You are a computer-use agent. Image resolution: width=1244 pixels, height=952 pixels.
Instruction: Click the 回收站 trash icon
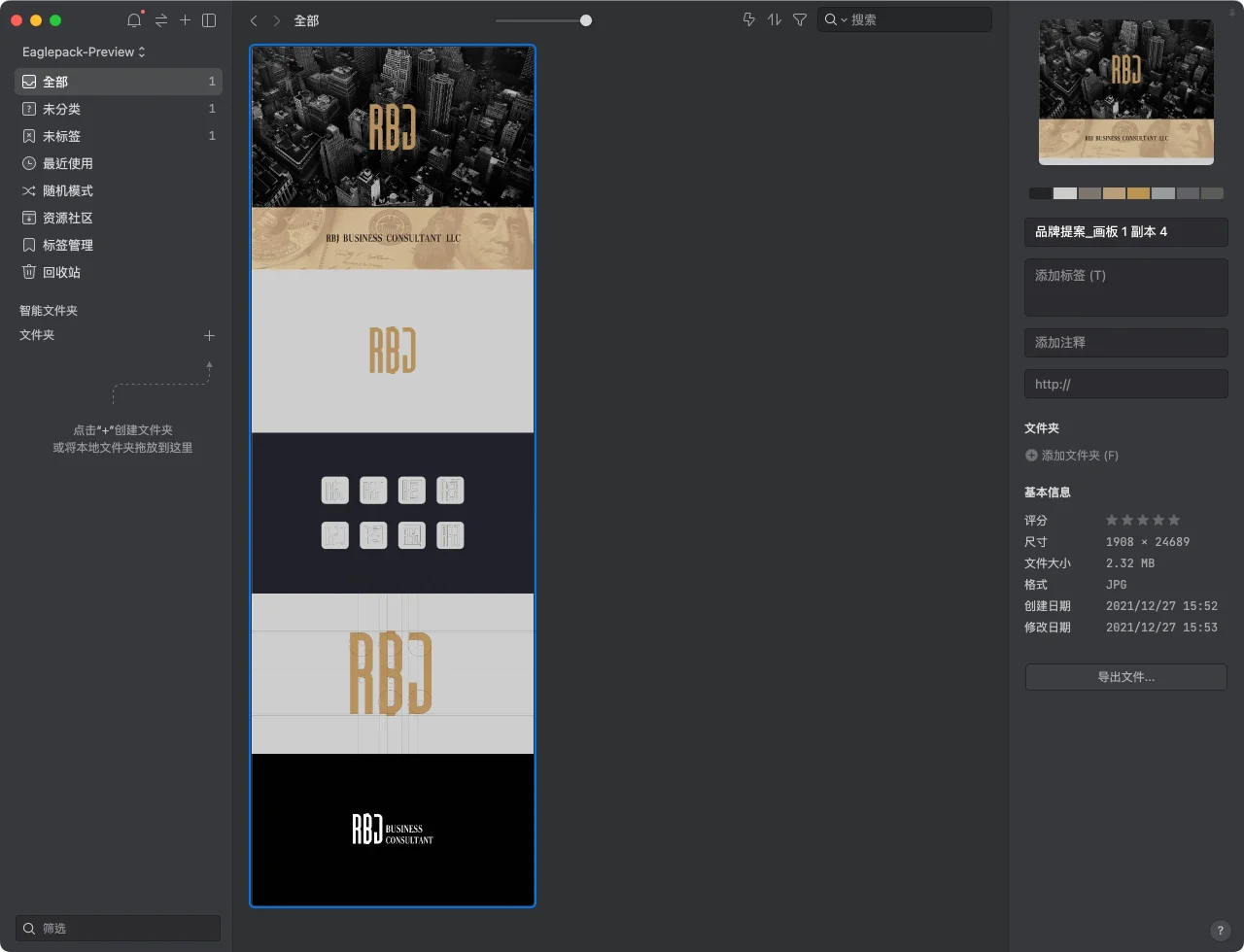tap(29, 272)
